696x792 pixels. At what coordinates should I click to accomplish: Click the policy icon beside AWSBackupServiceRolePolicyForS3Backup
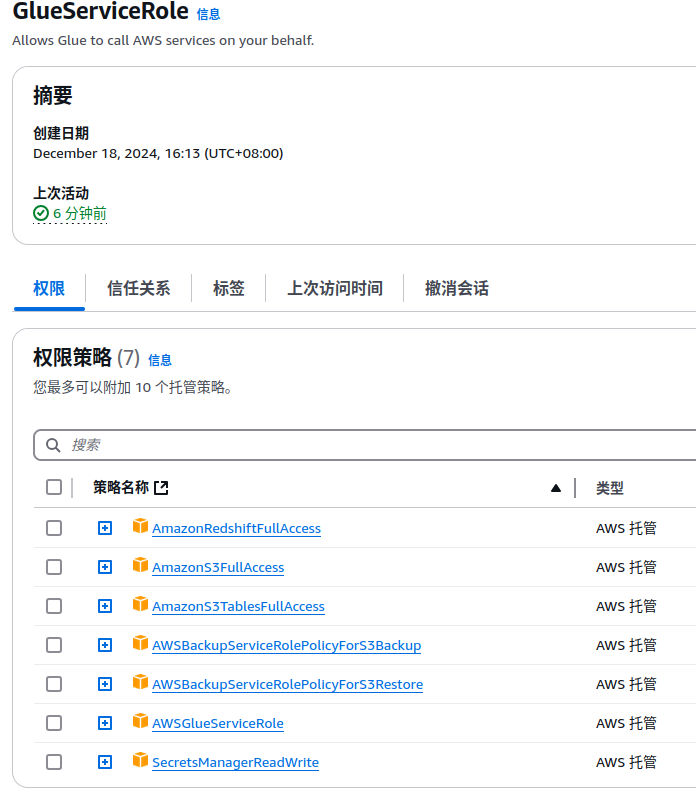(140, 642)
